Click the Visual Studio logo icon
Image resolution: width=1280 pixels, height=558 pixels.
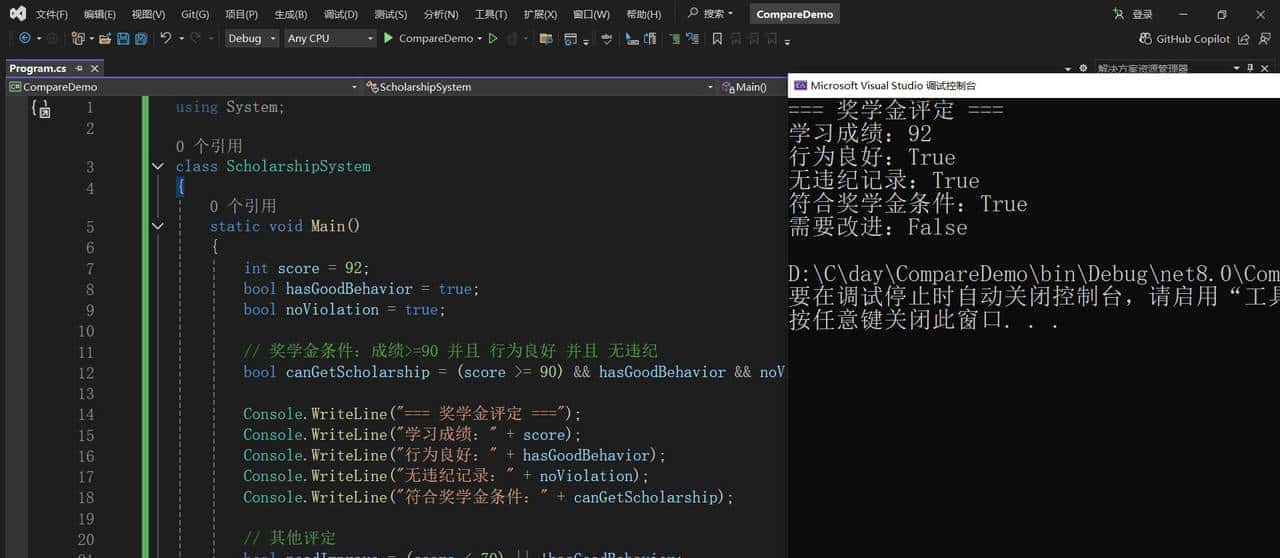(17, 14)
